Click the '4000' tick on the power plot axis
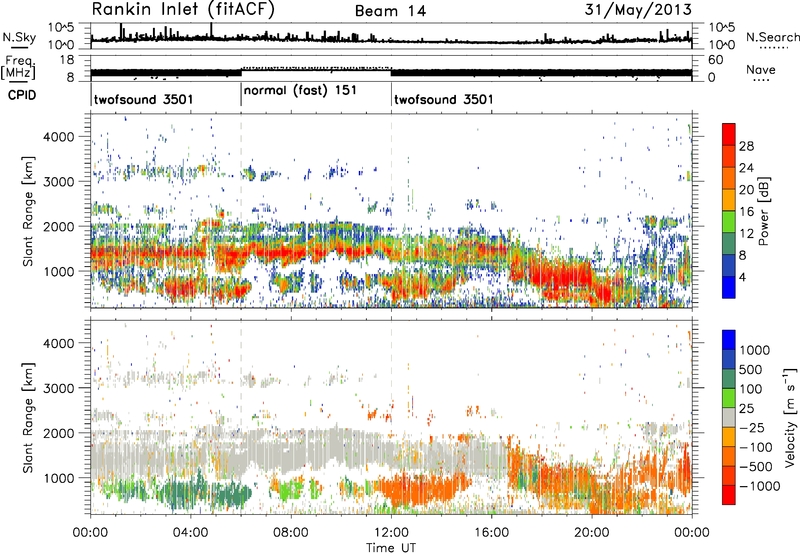Viewport: 800px width, 554px height. (59, 137)
